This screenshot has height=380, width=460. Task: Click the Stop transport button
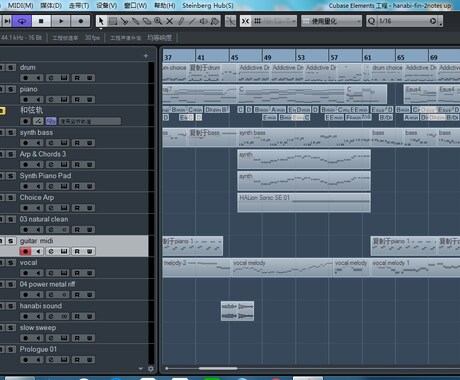(x=41, y=21)
